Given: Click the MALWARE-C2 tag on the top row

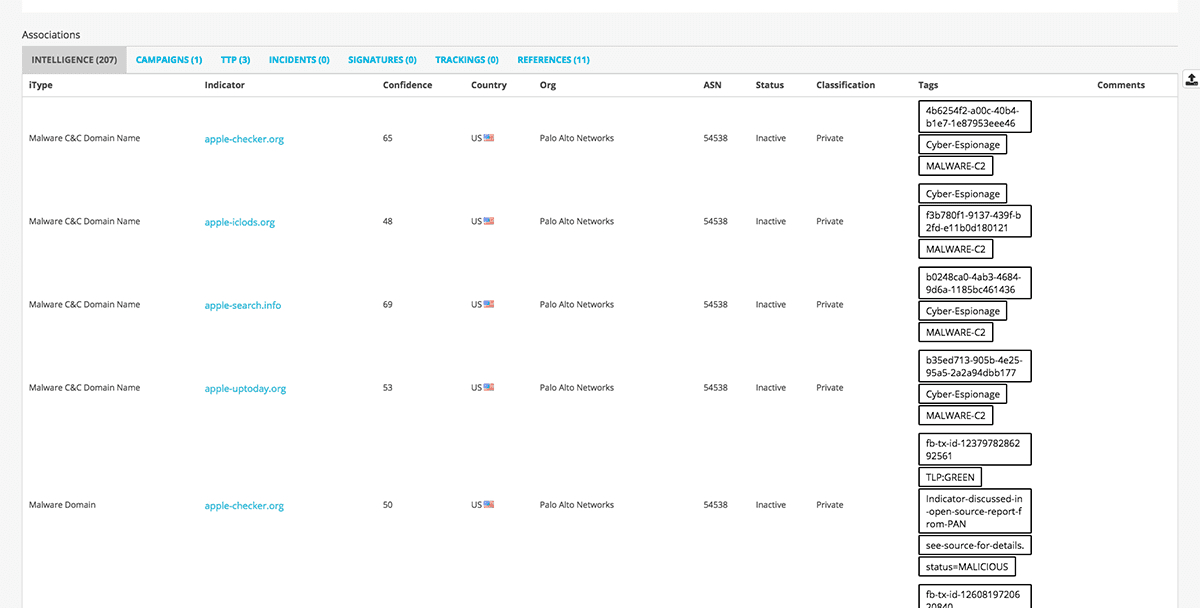Looking at the screenshot, I should (x=955, y=165).
